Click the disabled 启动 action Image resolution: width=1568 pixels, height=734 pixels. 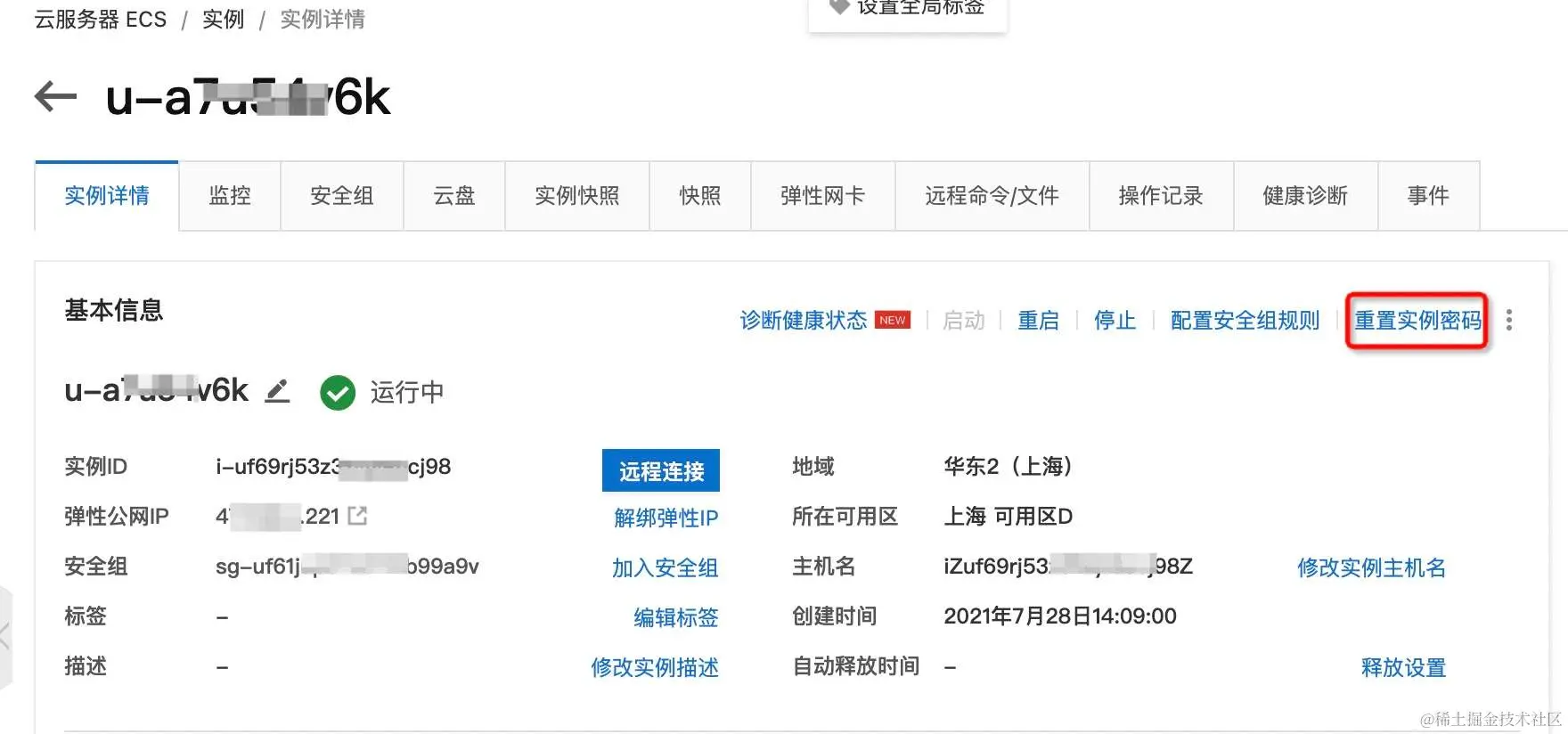[964, 321]
